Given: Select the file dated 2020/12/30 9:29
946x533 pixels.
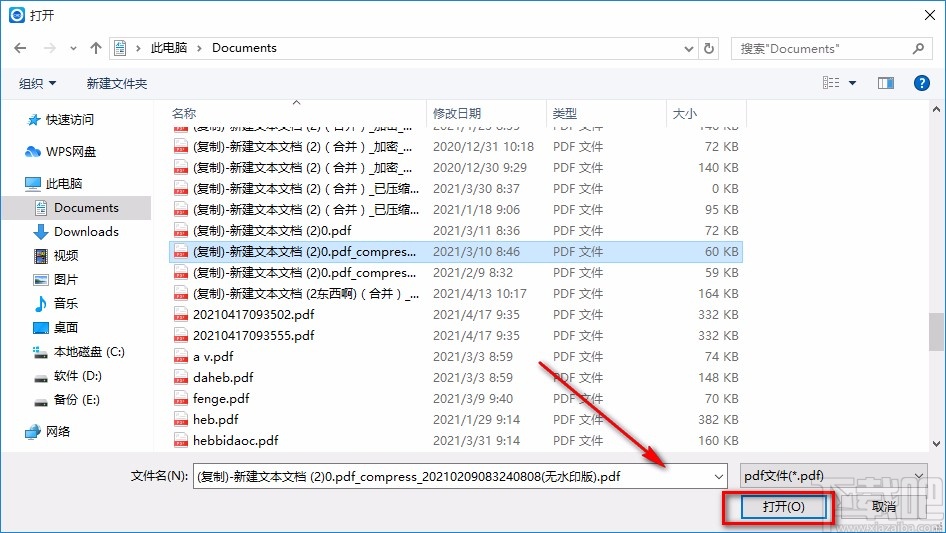Looking at the screenshot, I should pyautogui.click(x=456, y=168).
